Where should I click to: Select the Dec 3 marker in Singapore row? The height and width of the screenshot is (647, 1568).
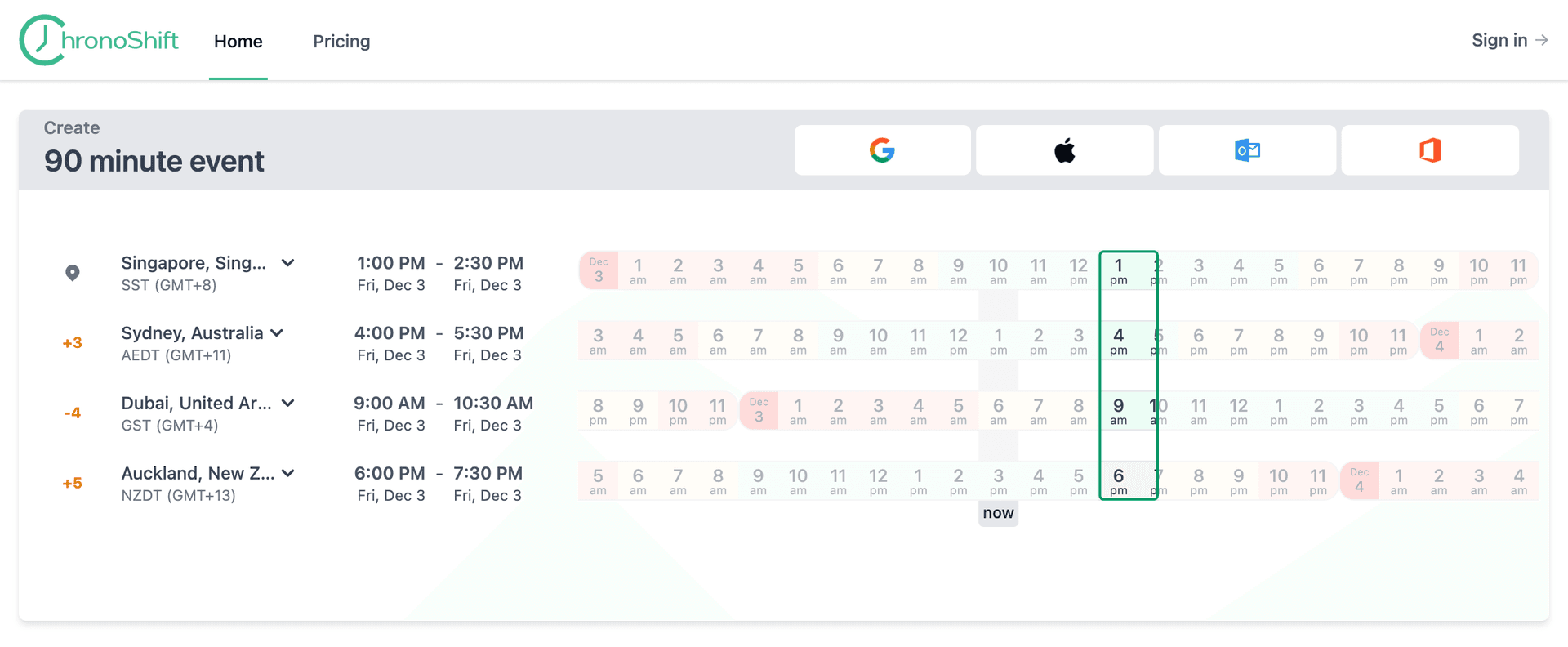pos(599,270)
